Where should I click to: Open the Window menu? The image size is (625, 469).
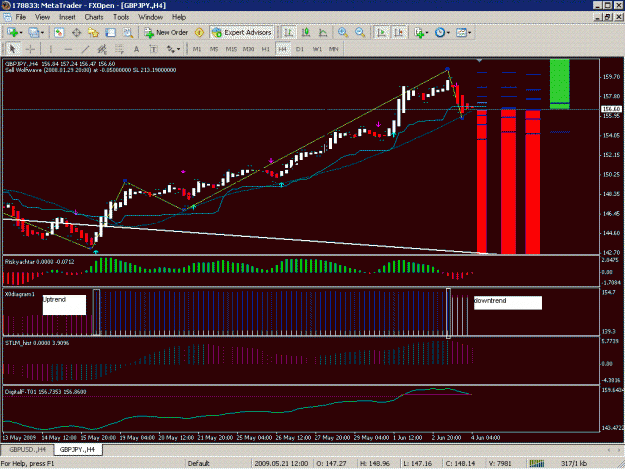point(150,17)
